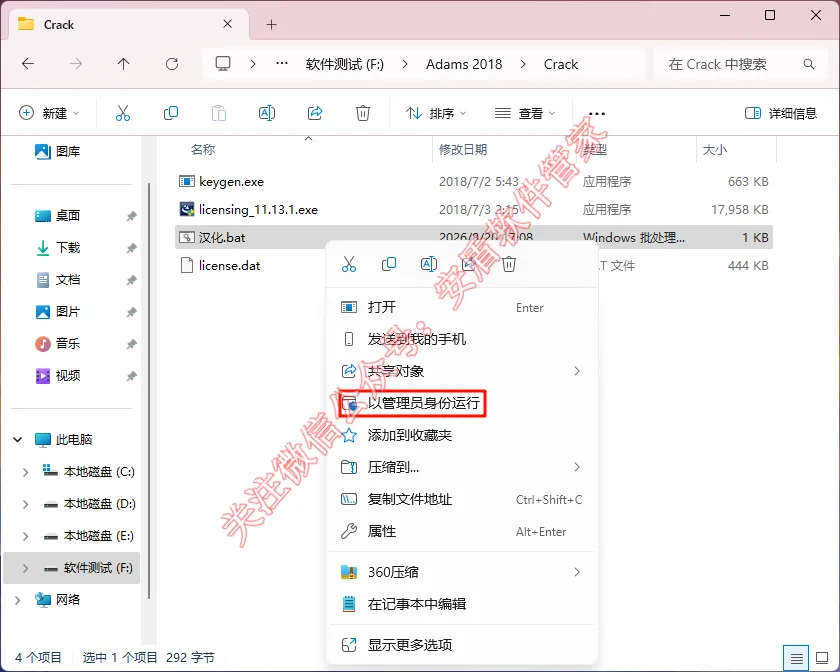Go up one folder level
Viewport: 840px width, 672px height.
click(x=123, y=64)
